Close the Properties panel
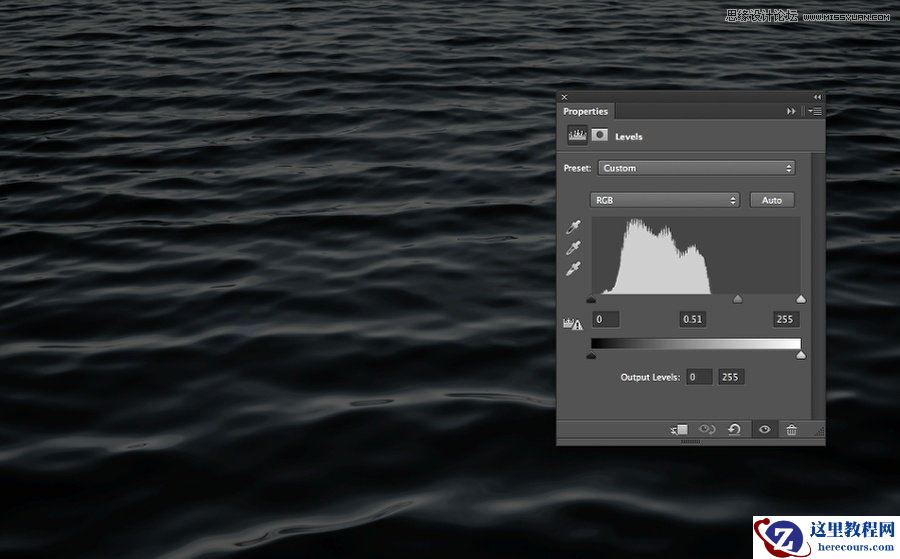 coord(564,97)
